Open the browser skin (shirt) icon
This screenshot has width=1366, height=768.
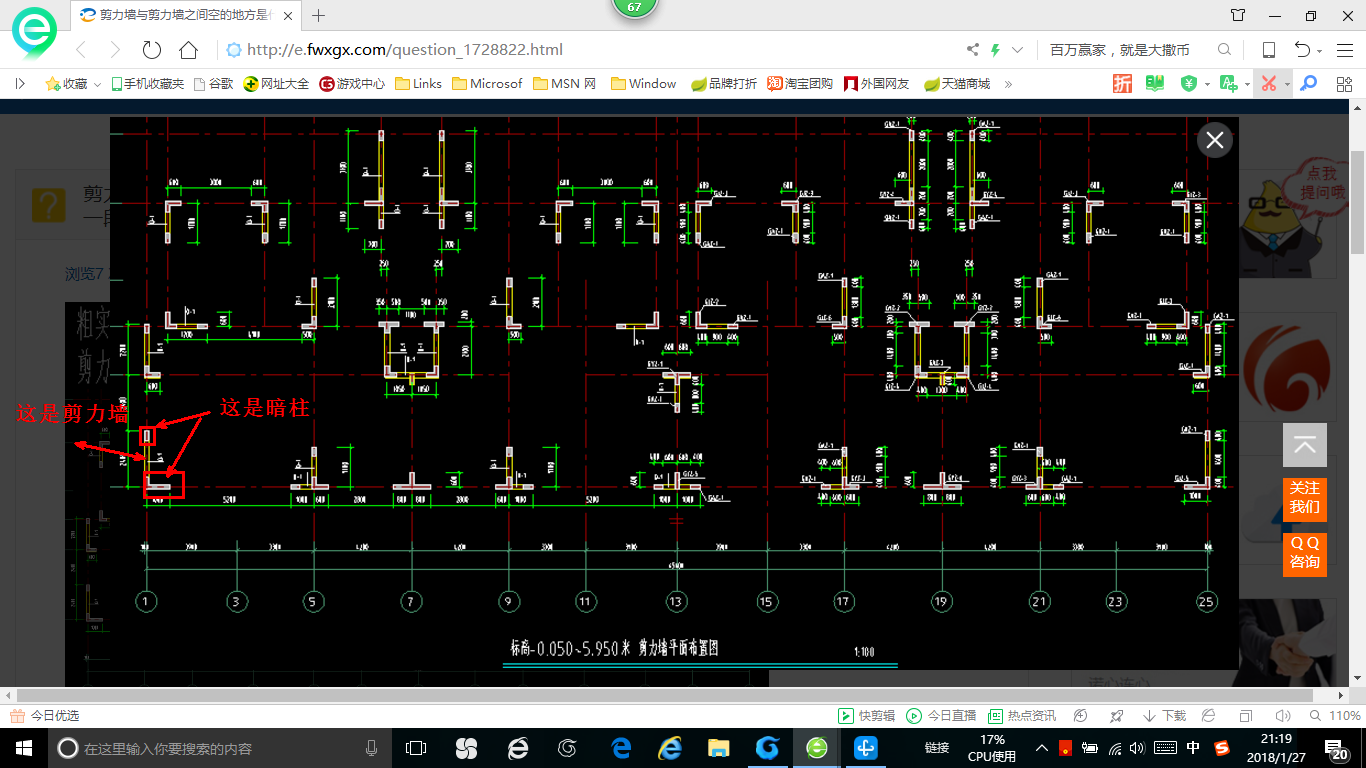(1238, 15)
